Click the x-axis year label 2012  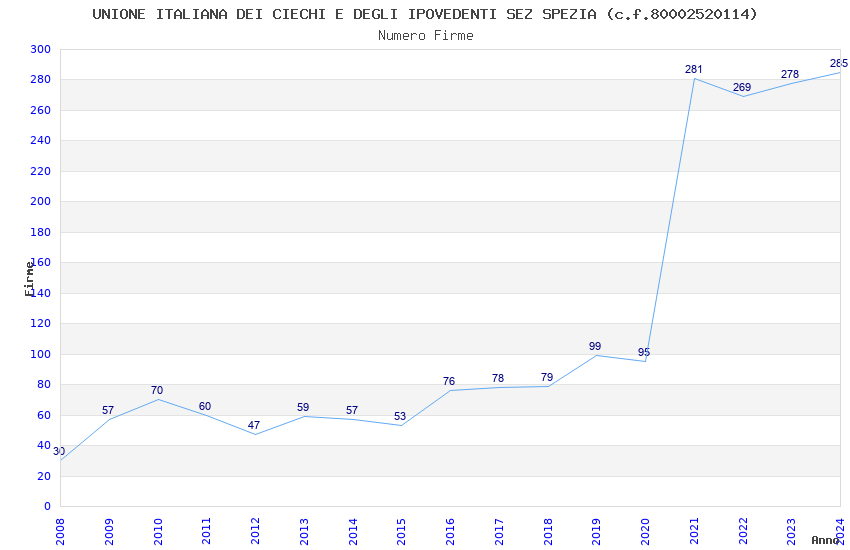coord(255,531)
